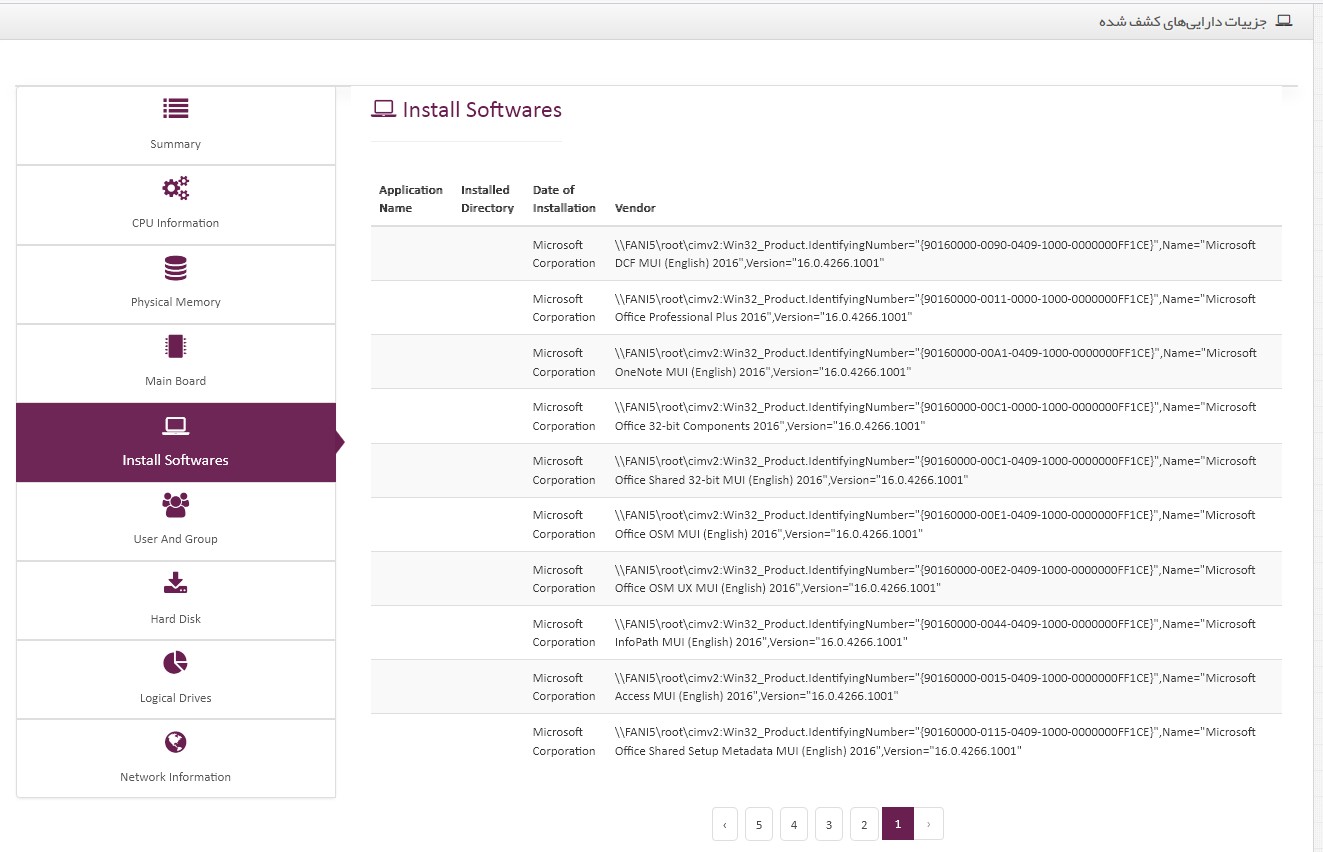
Task: Click the Office OSM UX MUI entry
Action: 935,579
